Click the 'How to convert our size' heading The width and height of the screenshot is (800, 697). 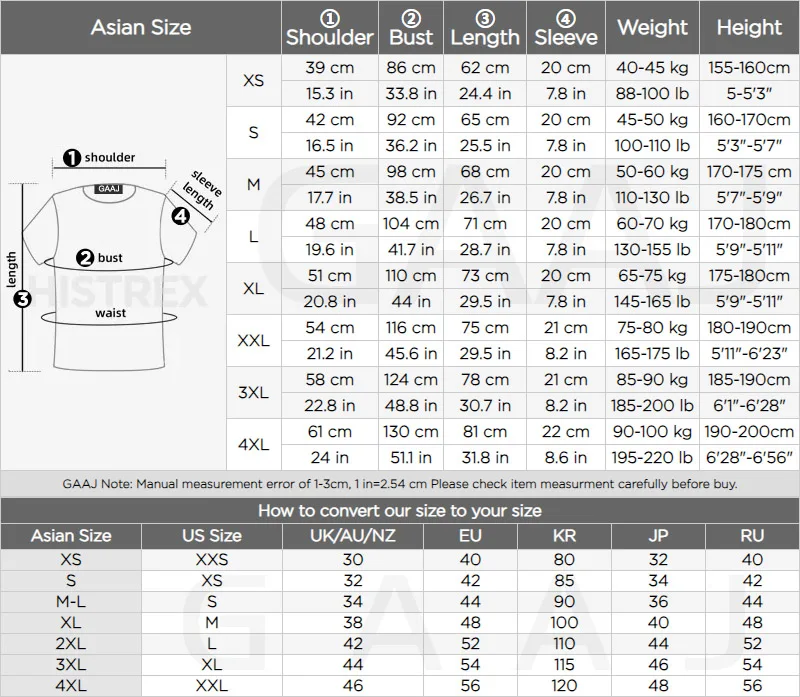coord(400,511)
